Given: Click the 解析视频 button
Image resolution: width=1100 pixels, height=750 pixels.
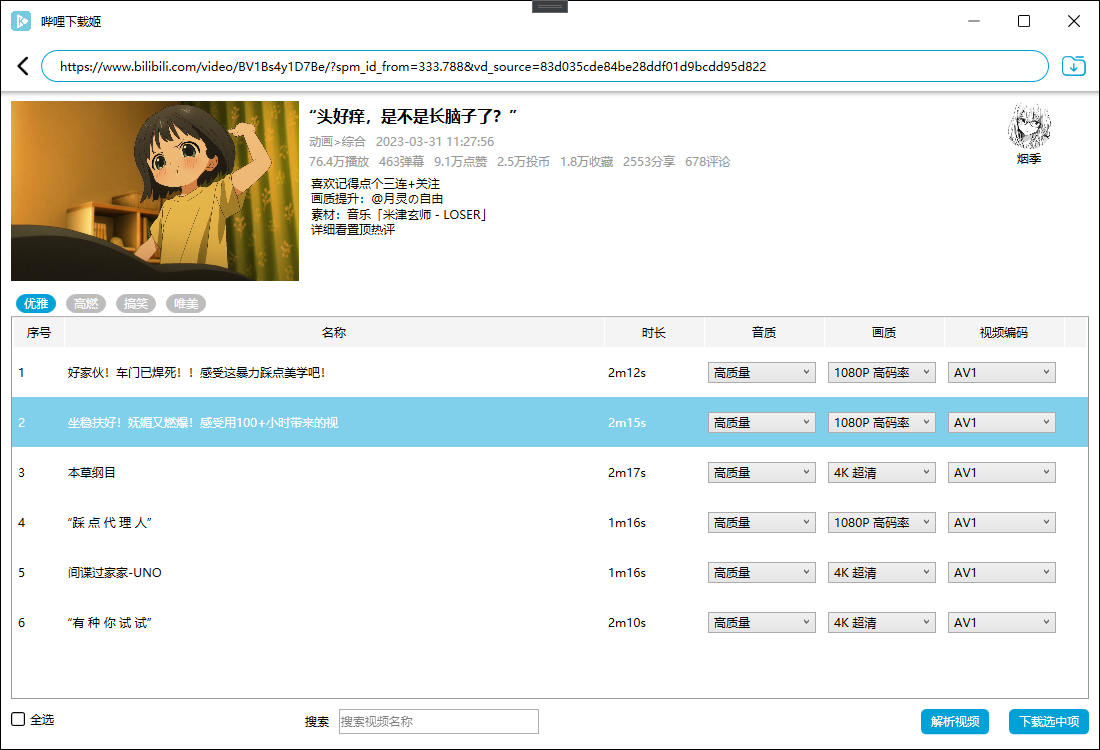Looking at the screenshot, I should [x=954, y=721].
